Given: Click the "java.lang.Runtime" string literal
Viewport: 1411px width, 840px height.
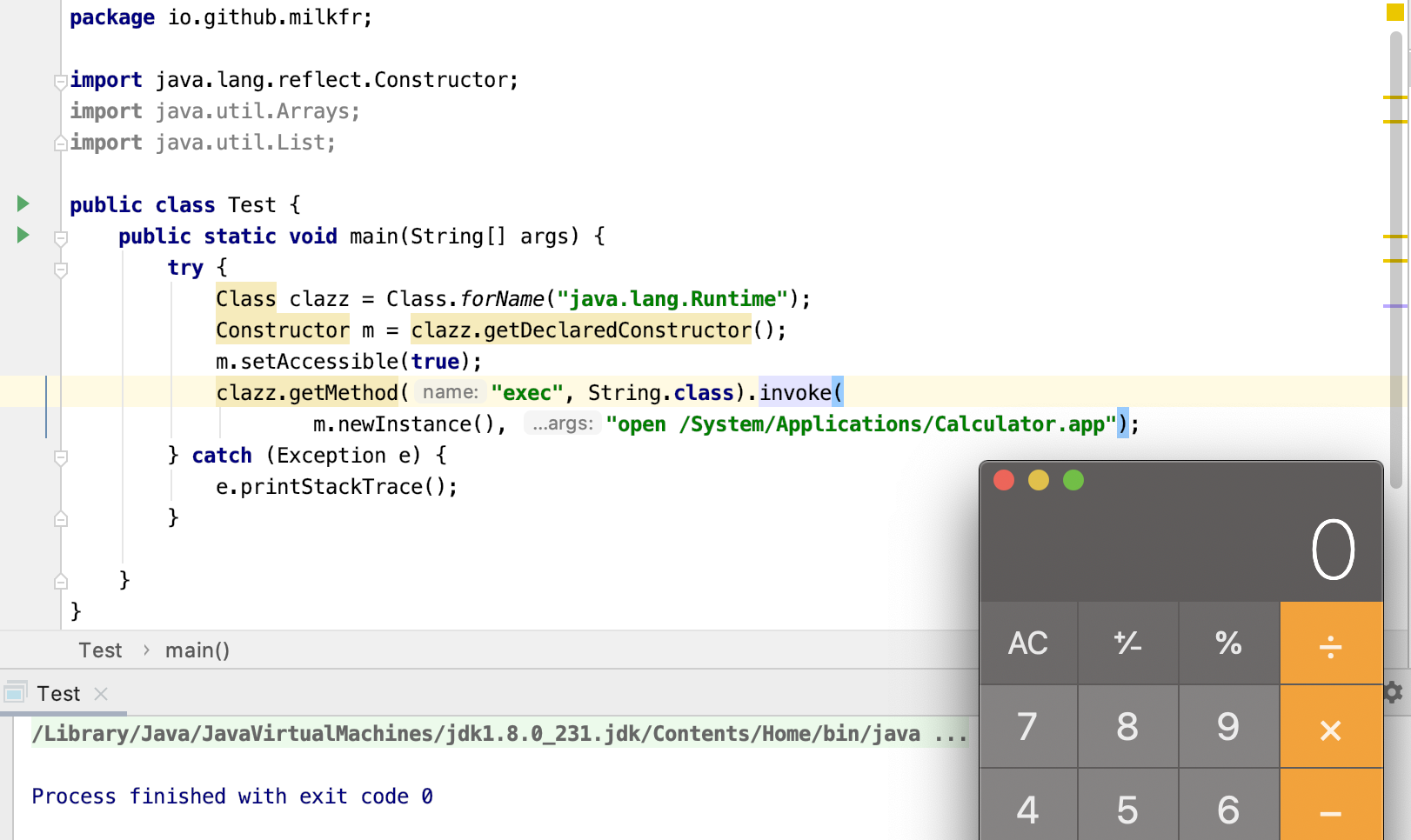Looking at the screenshot, I should coord(672,298).
